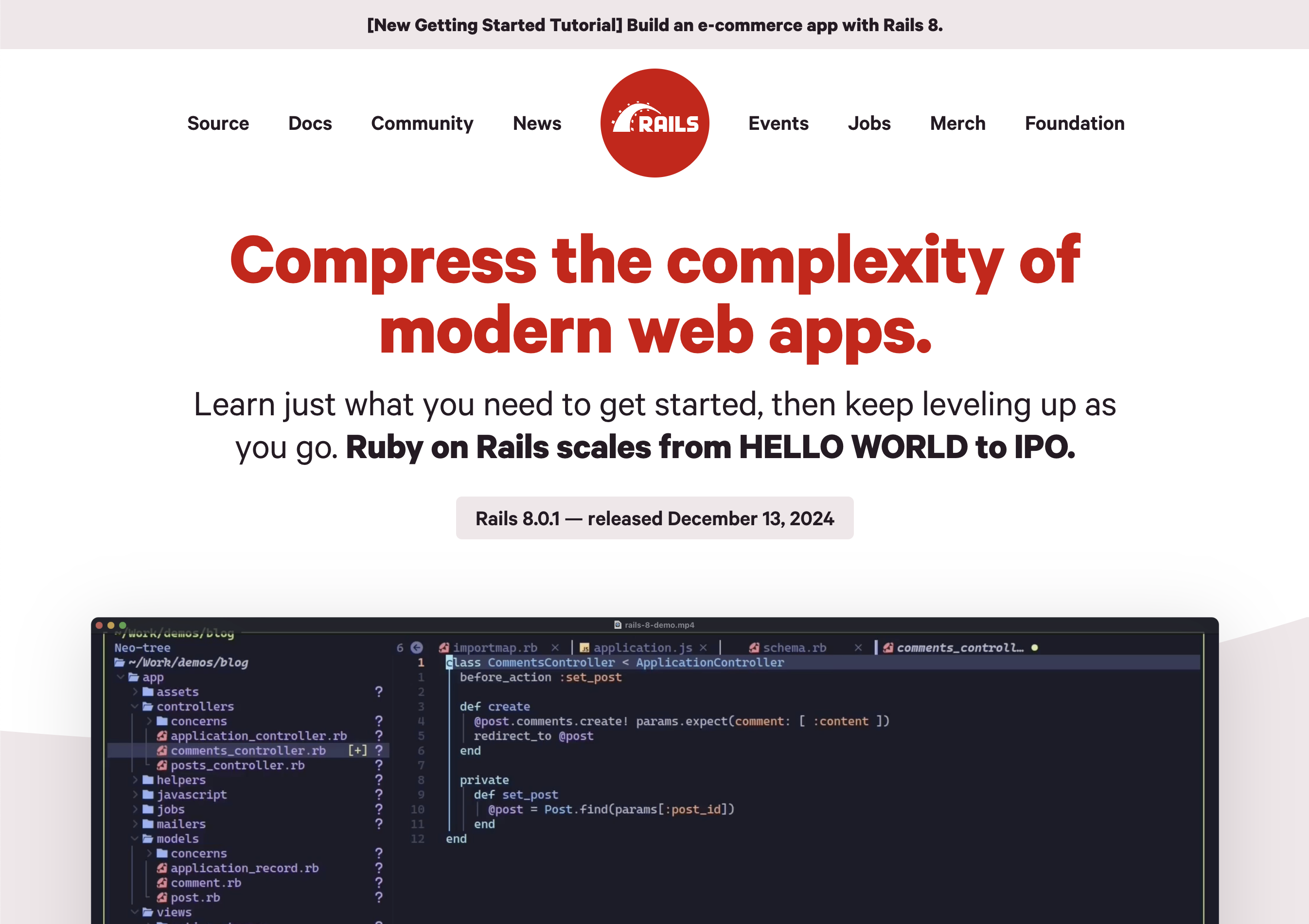Click Ruby icon next to application_record.rb
The width and height of the screenshot is (1309, 924).
pos(162,868)
